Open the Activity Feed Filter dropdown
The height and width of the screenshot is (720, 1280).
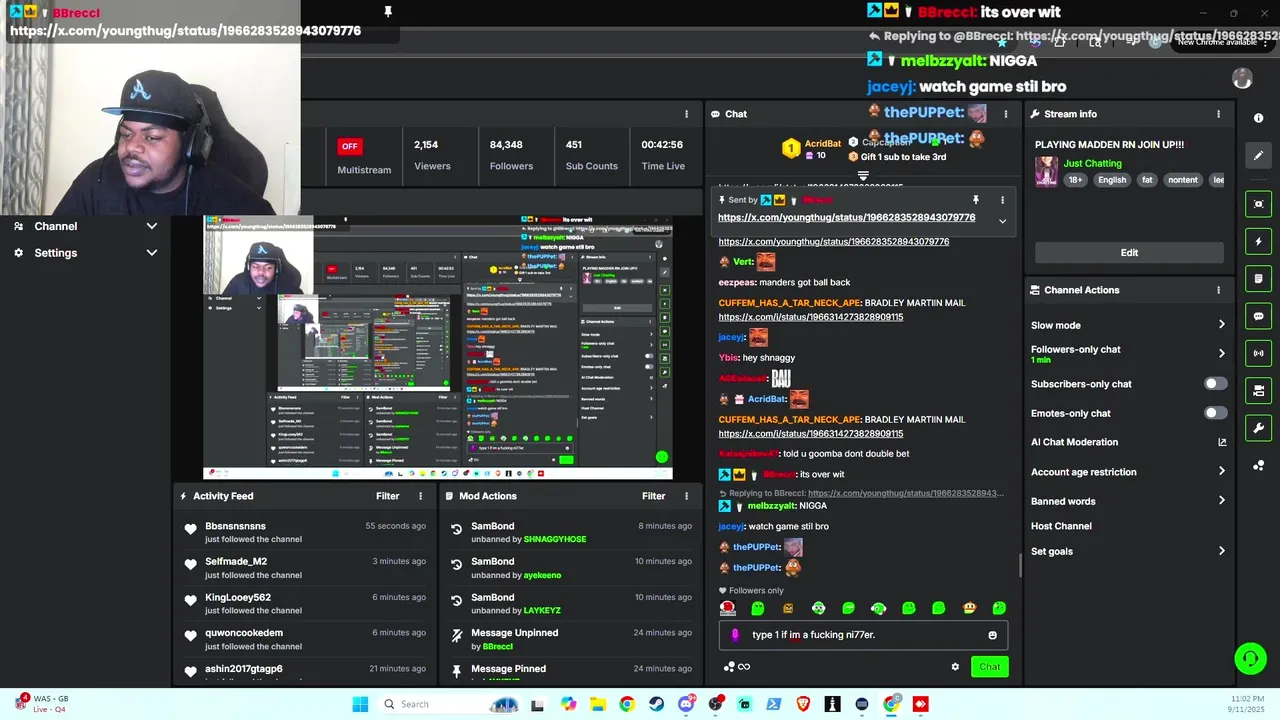click(388, 496)
